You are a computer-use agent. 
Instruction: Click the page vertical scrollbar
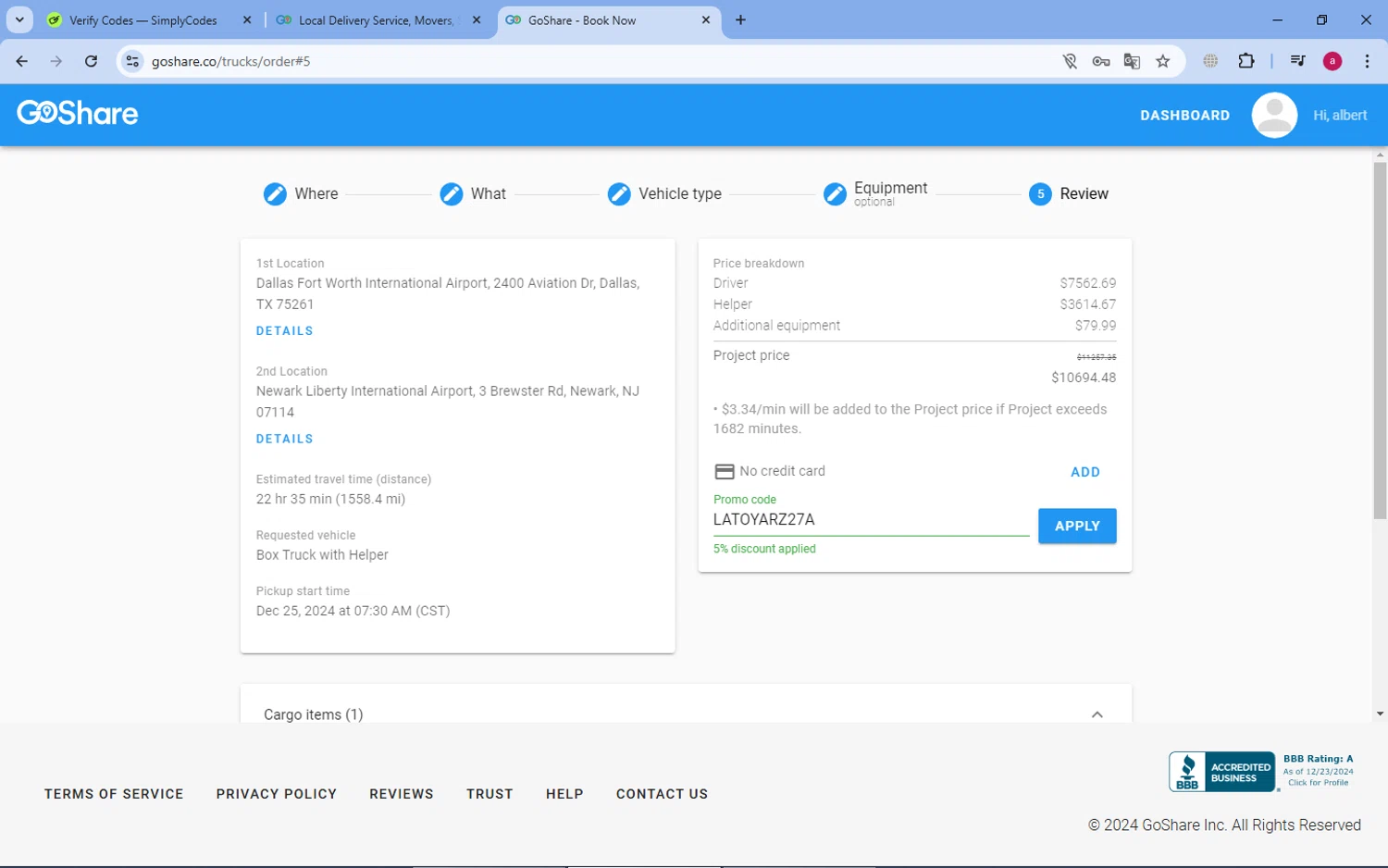pos(1380,341)
